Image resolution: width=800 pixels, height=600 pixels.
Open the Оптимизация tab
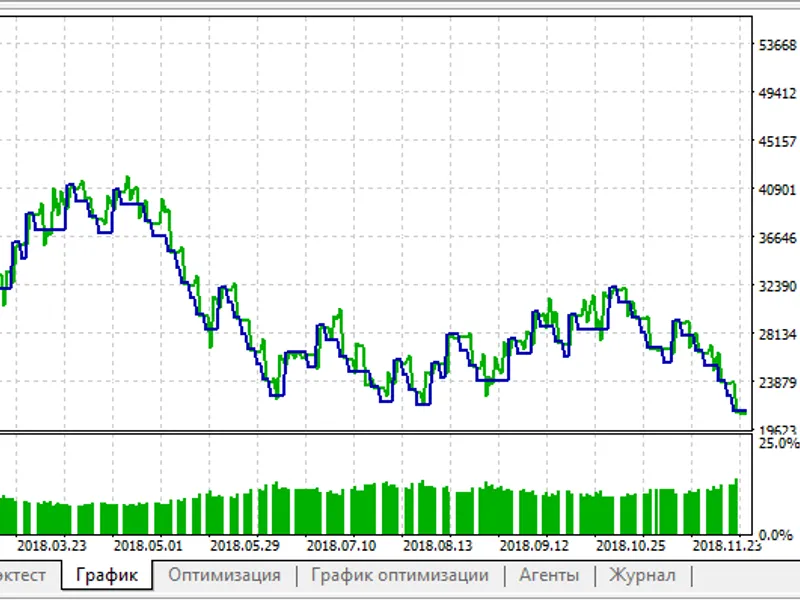[224, 576]
